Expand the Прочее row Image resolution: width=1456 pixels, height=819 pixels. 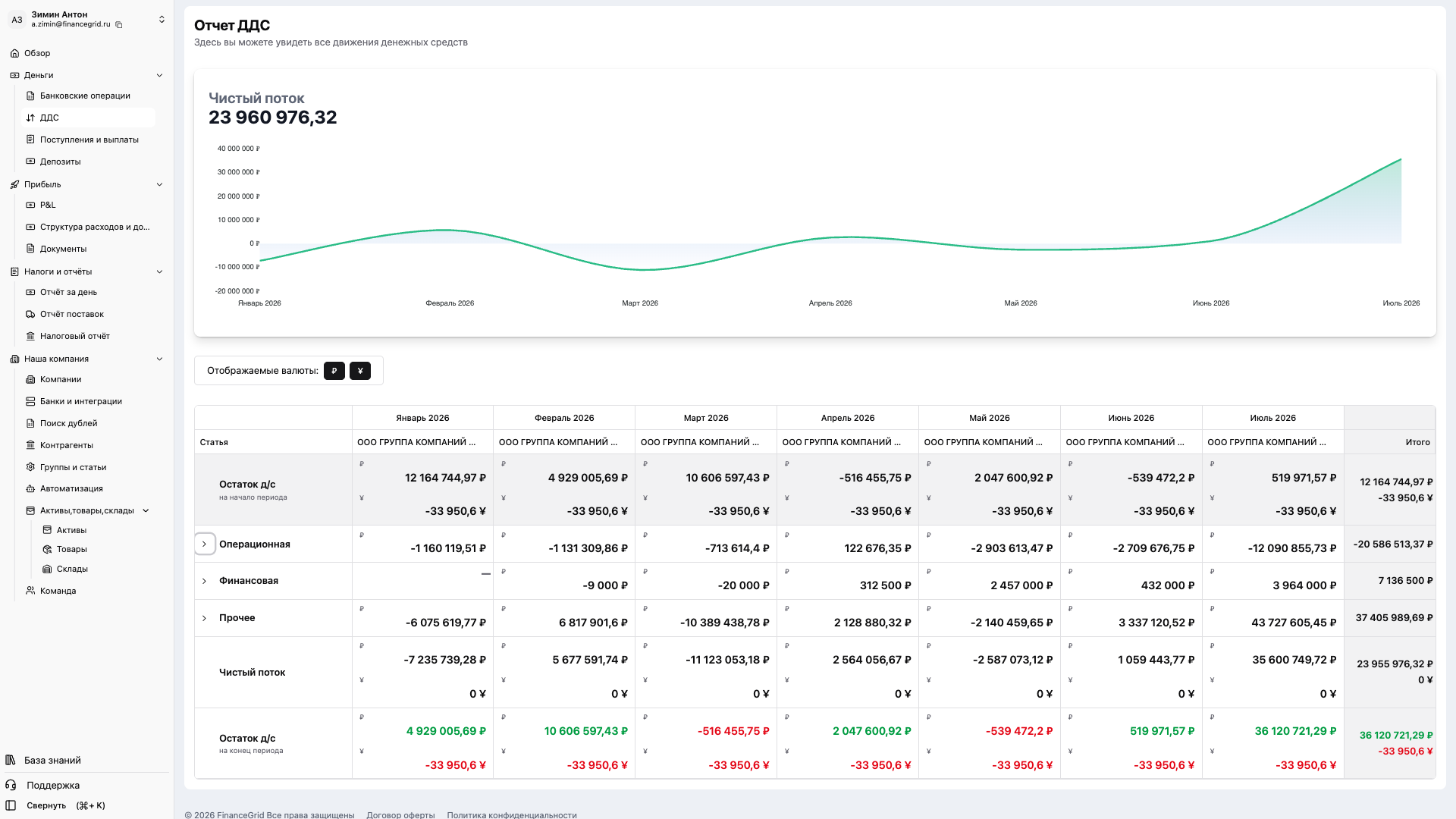point(205,618)
